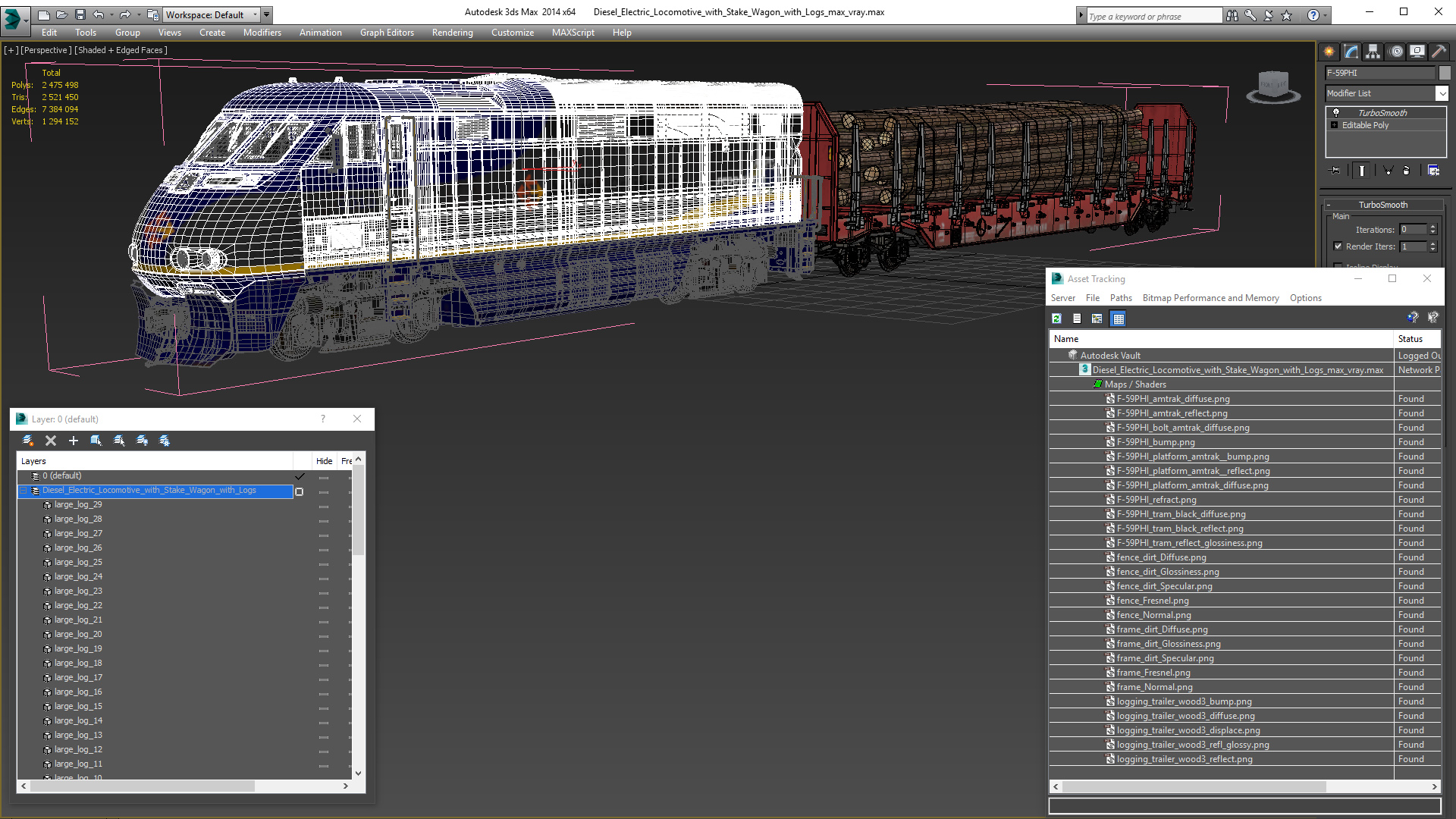
Task: Refresh the Asset Tracking list
Action: pos(1056,318)
